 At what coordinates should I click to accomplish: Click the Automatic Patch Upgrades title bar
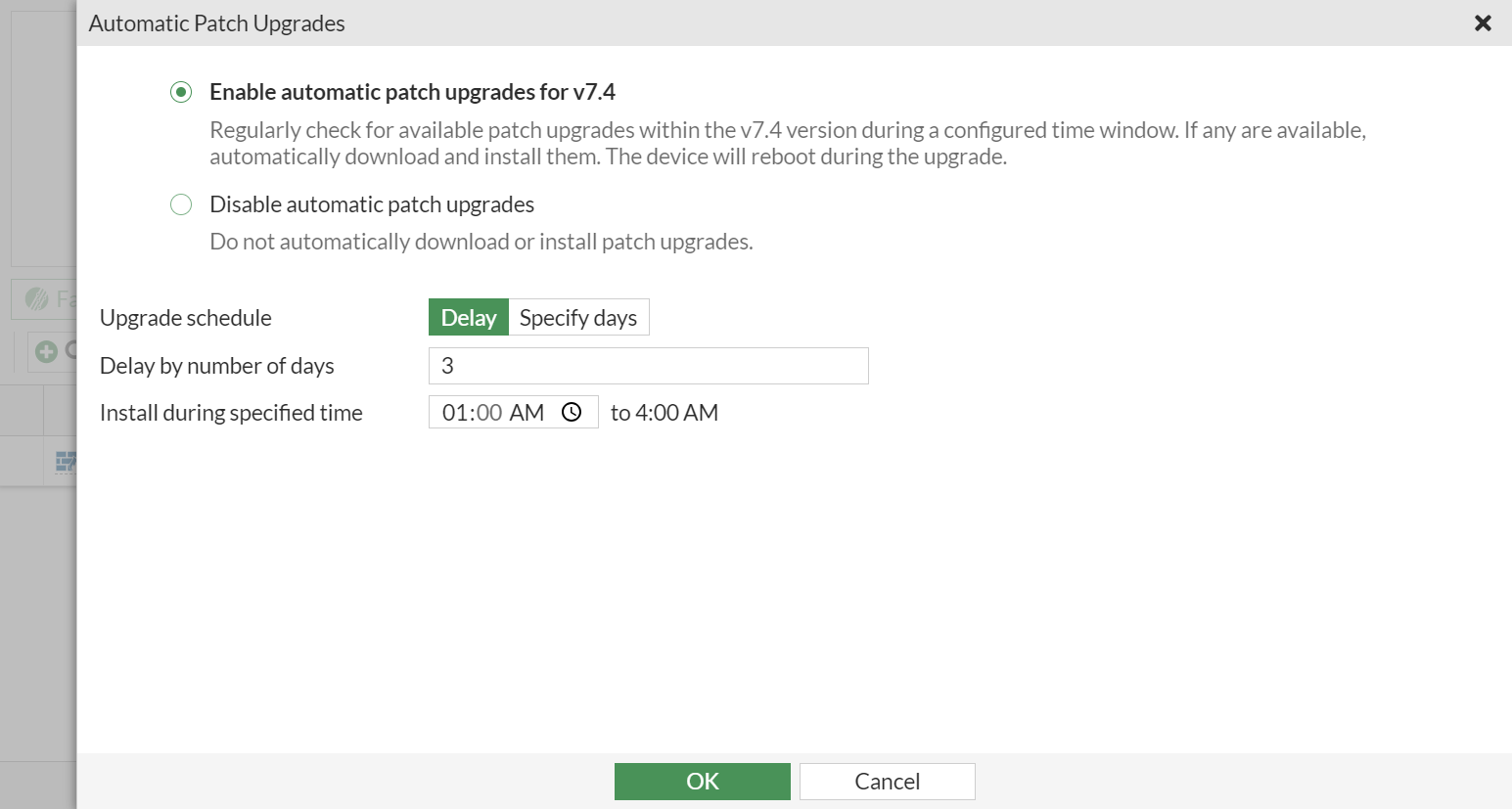coord(217,22)
